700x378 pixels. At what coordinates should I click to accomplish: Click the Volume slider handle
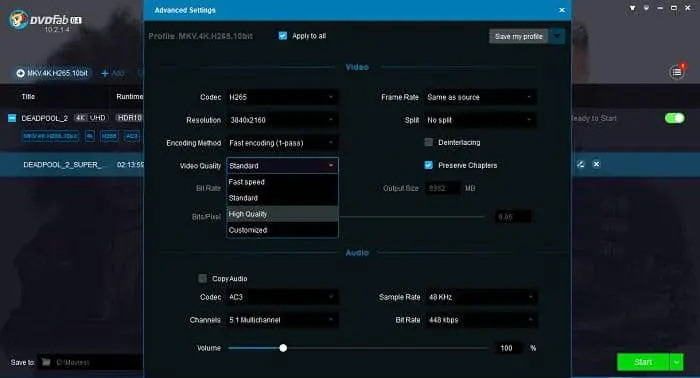(283, 348)
